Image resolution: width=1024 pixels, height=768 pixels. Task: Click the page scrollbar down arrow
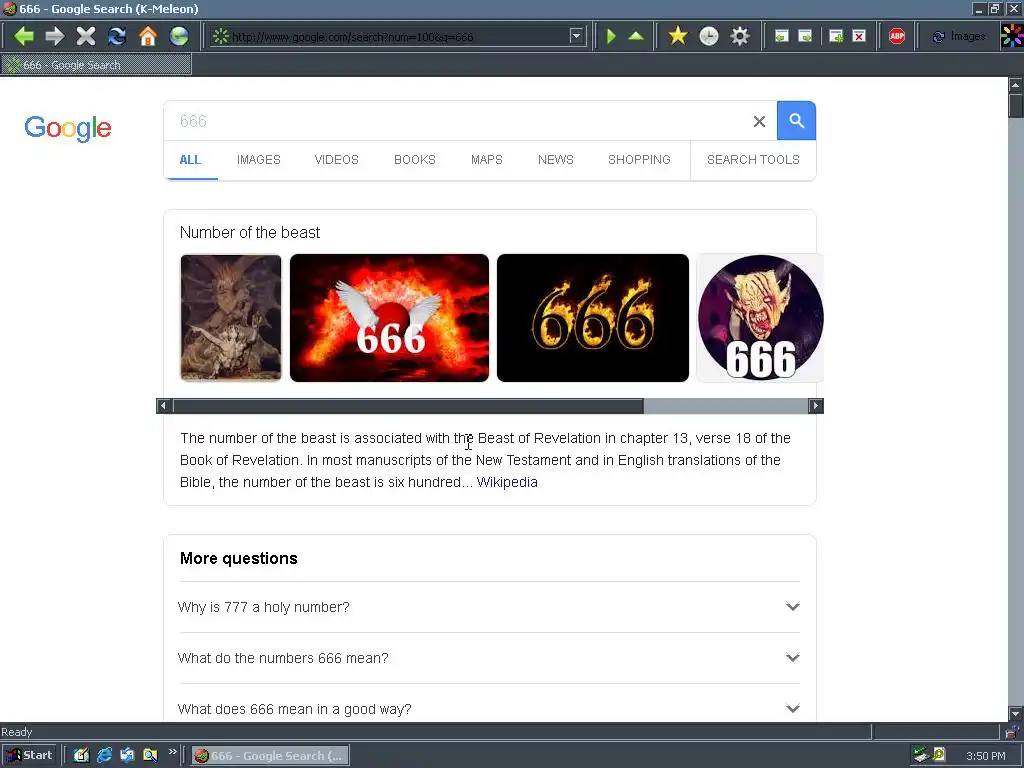1016,714
